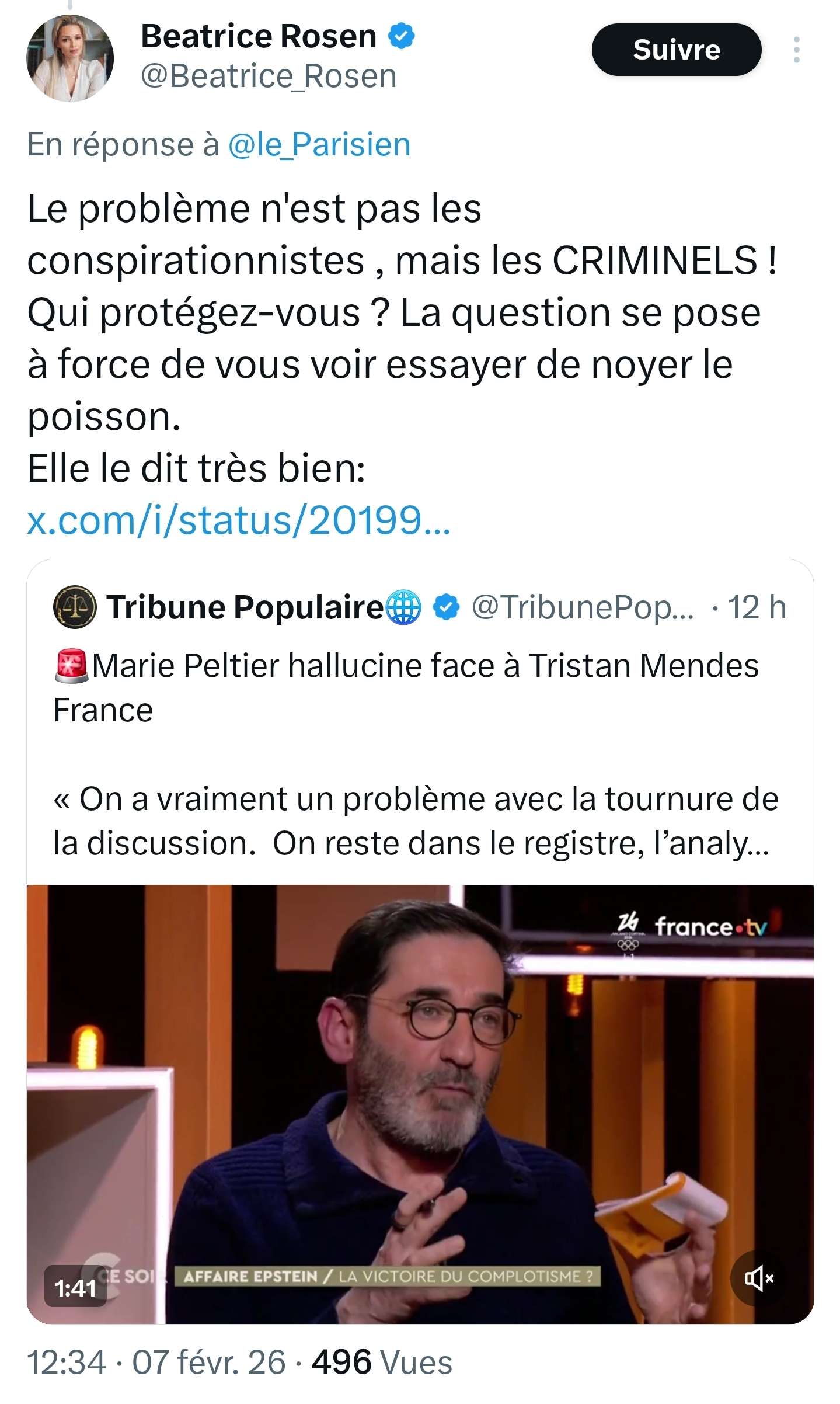Image resolution: width=840 pixels, height=1404 pixels.
Task: Tap the red siren emoji in quoted post
Action: [71, 666]
